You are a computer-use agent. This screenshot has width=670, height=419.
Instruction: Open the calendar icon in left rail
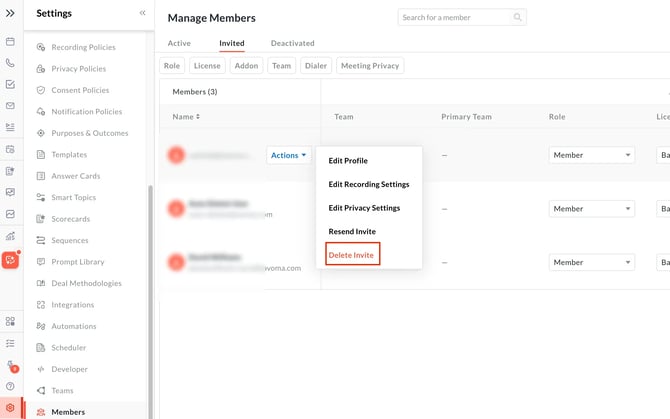tap(10, 41)
